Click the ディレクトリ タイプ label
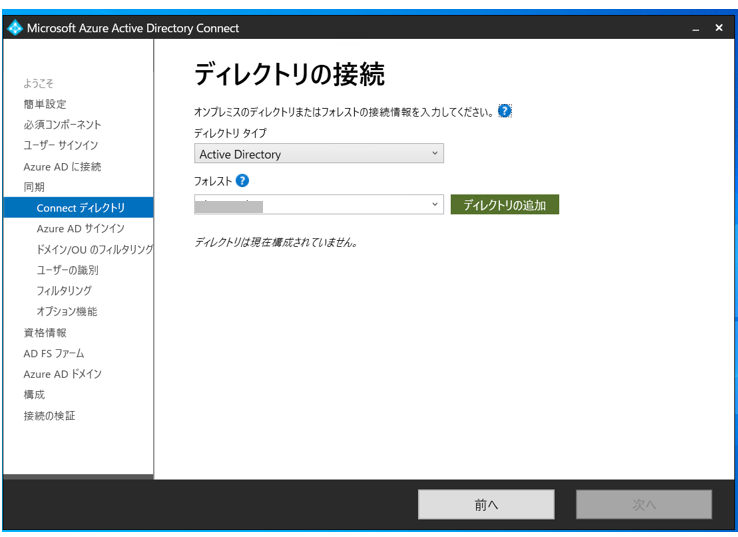Viewport: 738px width, 537px height. coord(230,133)
